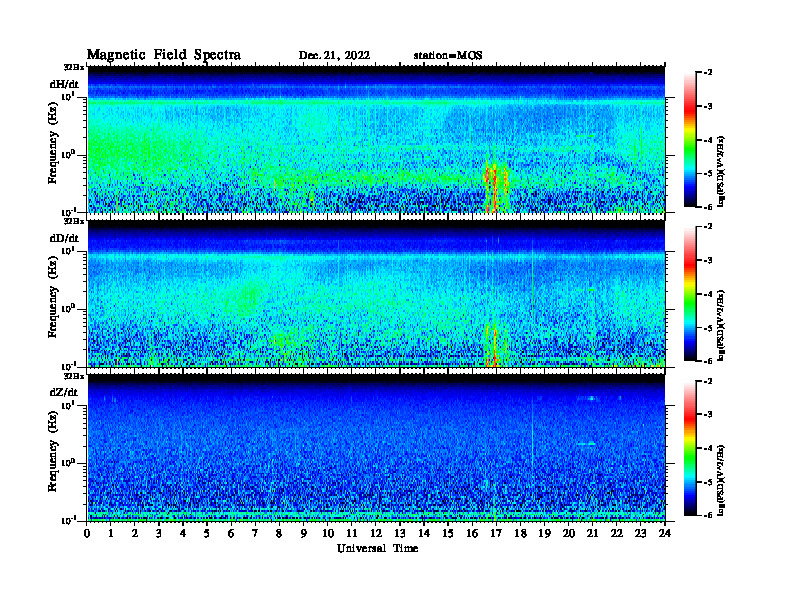Click hour 13 on the Universal Time axis

[x=400, y=534]
